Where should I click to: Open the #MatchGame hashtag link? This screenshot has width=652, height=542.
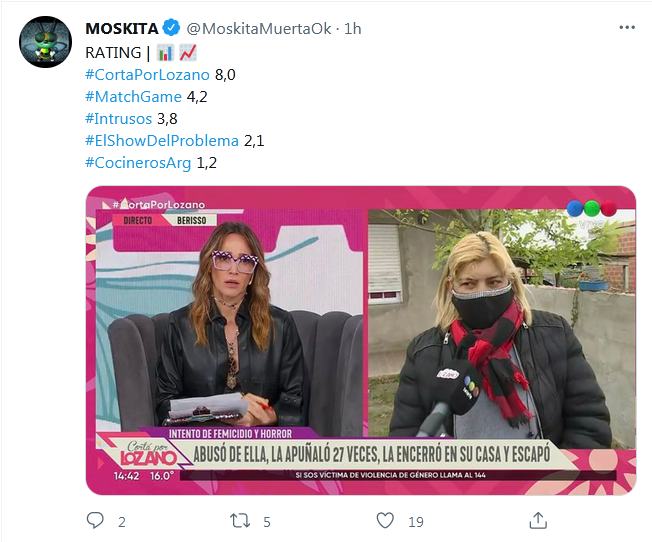tap(133, 97)
